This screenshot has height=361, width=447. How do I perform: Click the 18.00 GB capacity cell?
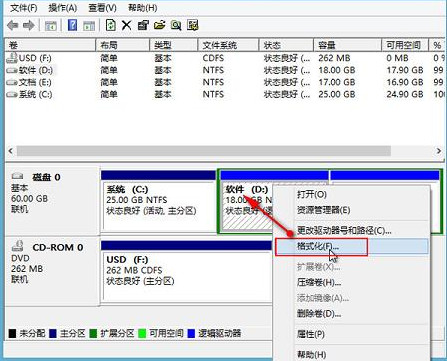click(337, 71)
